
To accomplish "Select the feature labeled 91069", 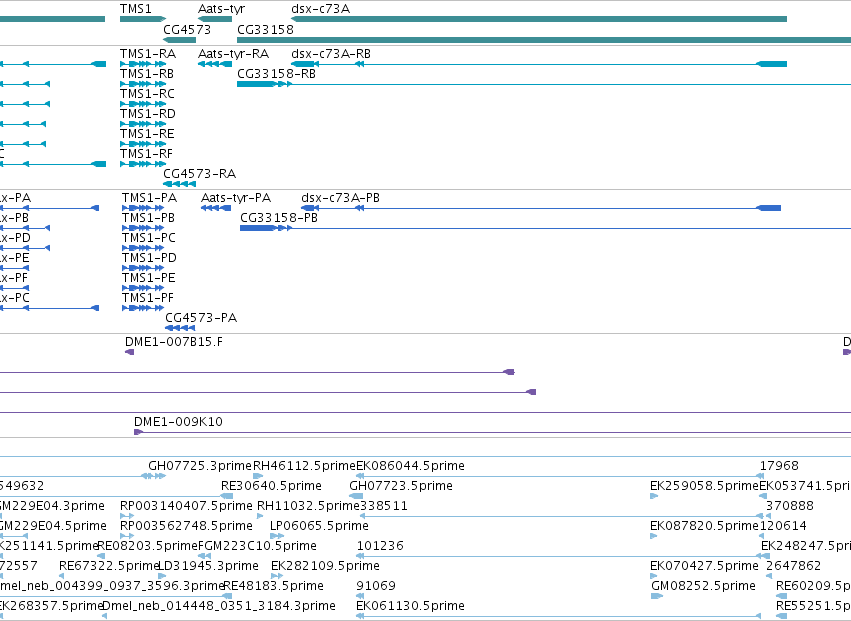I will pos(376,586).
